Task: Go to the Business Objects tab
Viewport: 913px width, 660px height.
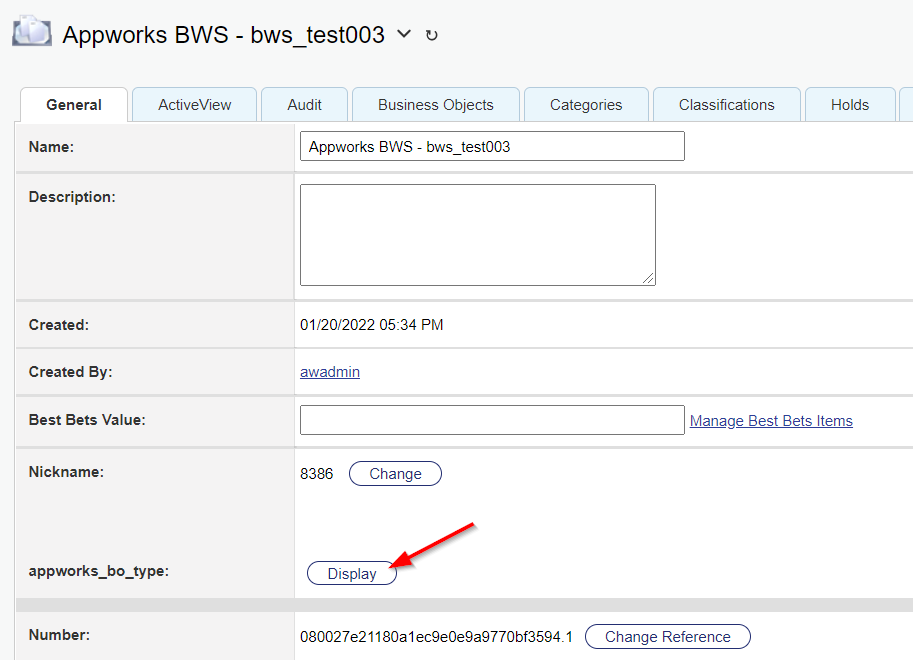Action: coord(435,105)
